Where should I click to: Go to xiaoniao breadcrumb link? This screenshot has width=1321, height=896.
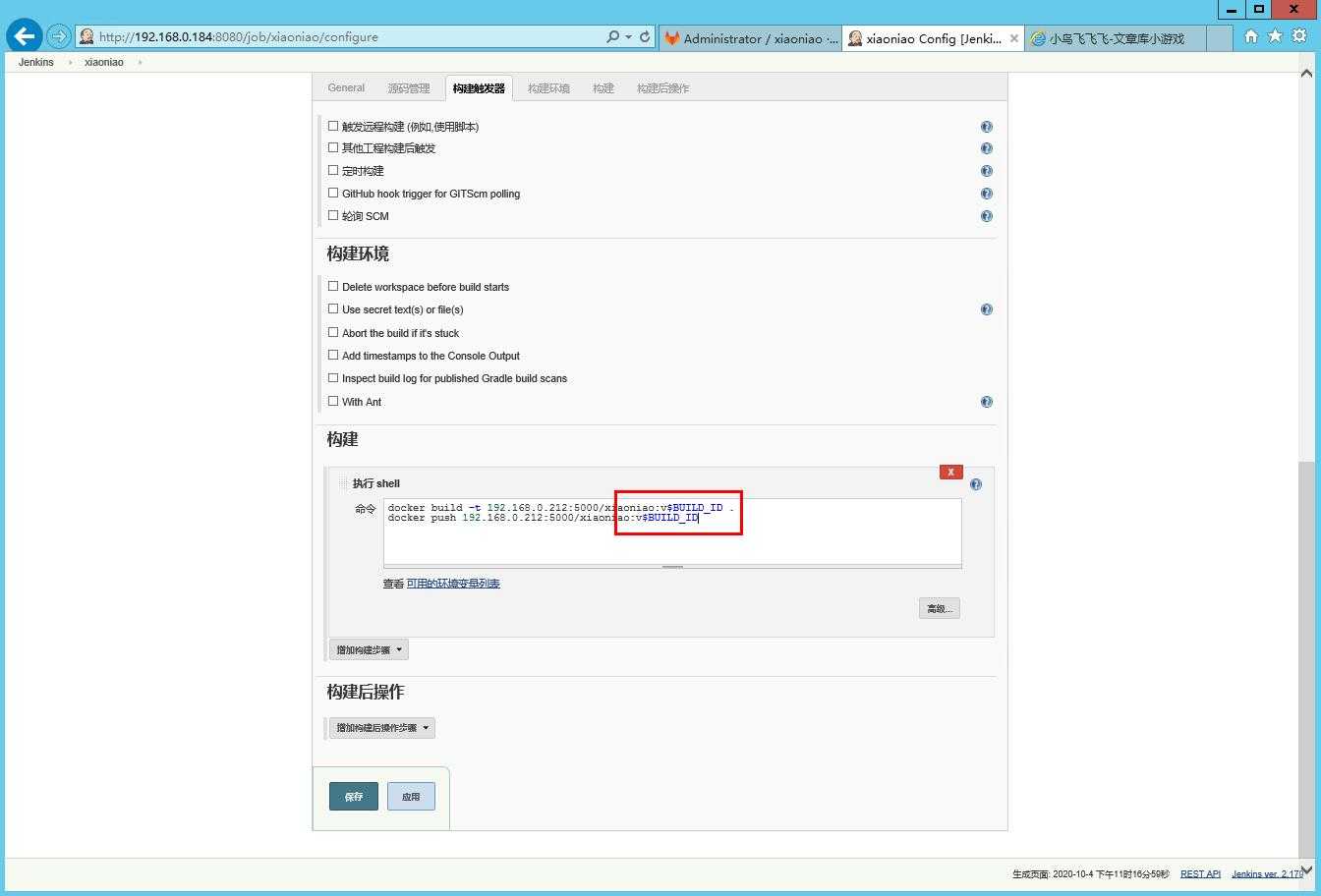[104, 62]
